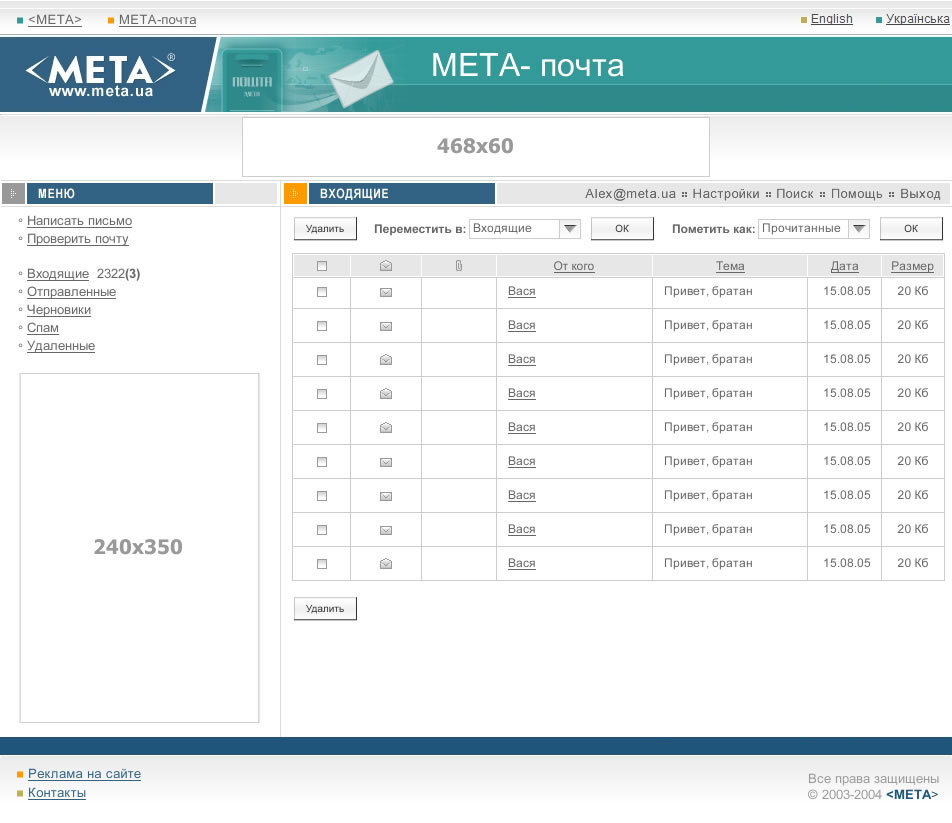Viewport: 952px width, 823px height.
Task: Open the Реклама на сайте footer link
Action: (84, 774)
